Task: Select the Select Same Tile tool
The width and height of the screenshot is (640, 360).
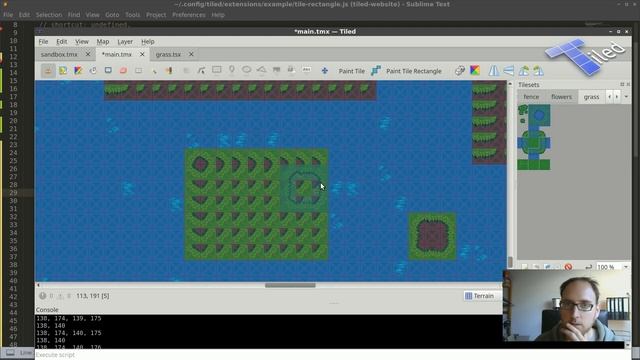Action: point(169,71)
